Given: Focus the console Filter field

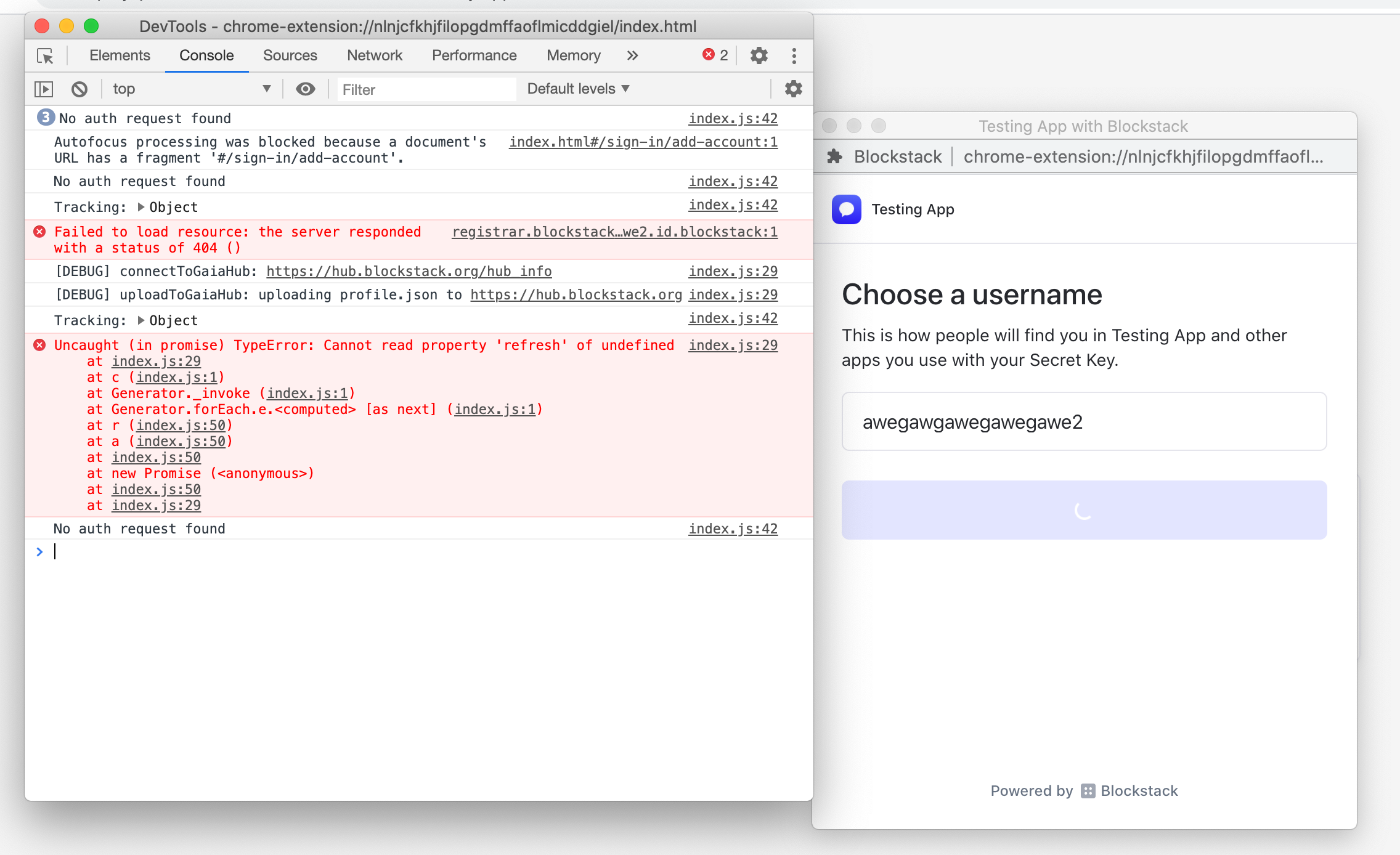Looking at the screenshot, I should click(x=426, y=90).
